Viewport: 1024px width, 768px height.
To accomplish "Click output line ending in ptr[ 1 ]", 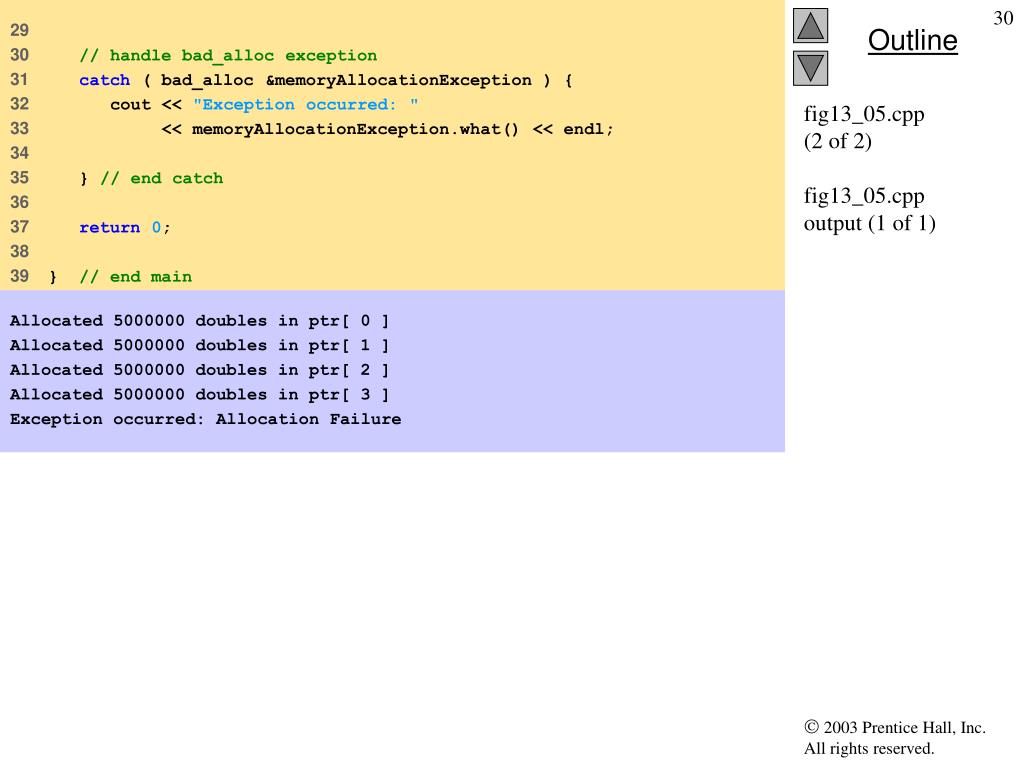I will (x=199, y=345).
